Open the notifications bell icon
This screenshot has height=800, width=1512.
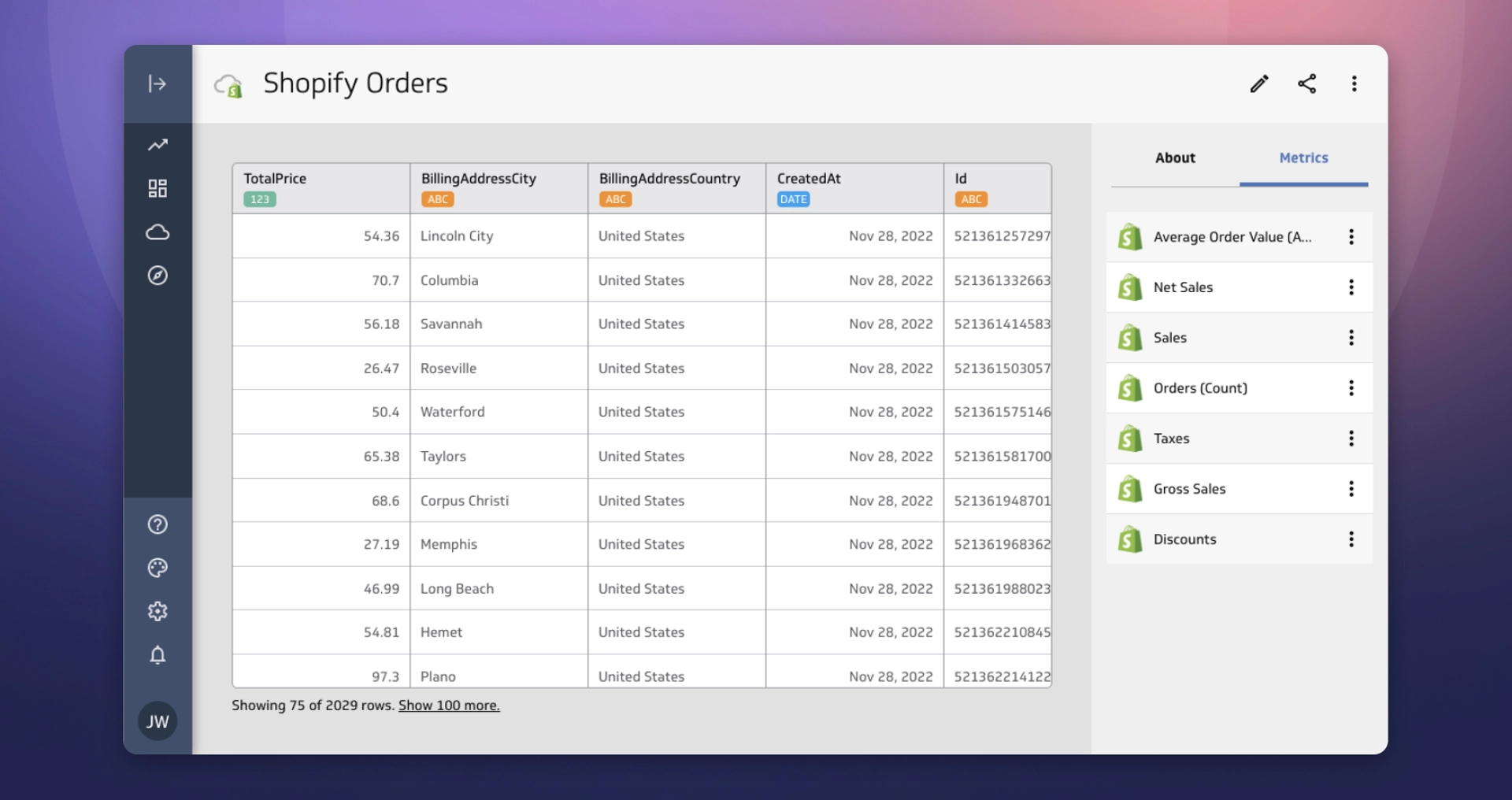(x=157, y=655)
